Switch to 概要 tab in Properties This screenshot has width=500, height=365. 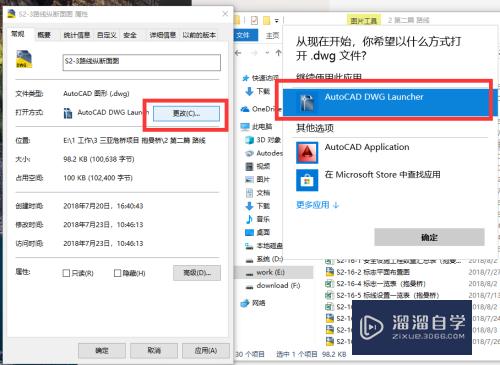coord(44,35)
